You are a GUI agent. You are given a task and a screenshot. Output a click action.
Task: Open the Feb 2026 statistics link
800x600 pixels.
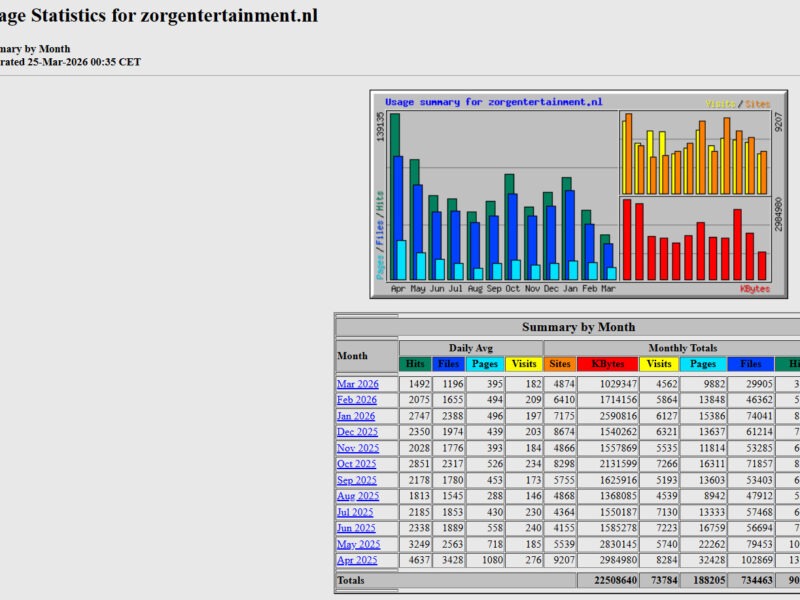pyautogui.click(x=357, y=400)
